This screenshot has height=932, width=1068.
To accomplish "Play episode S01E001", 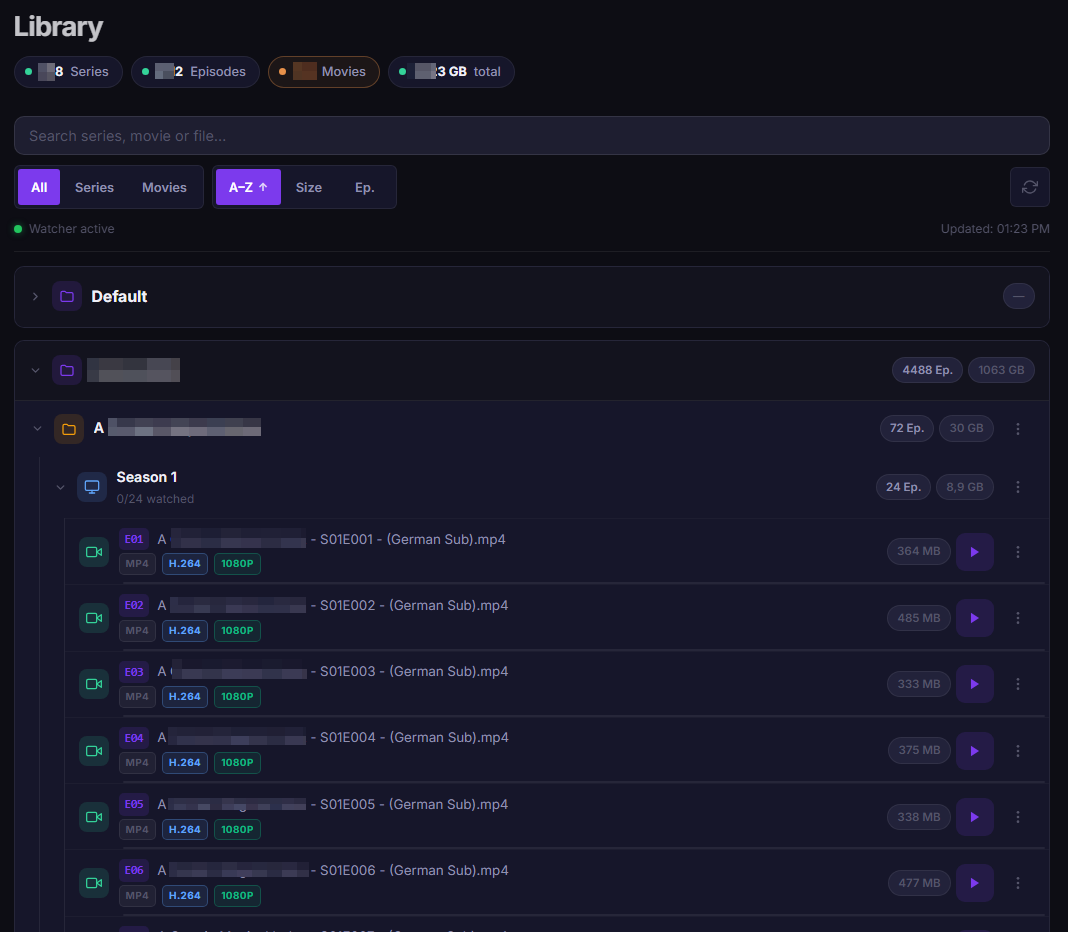I will coord(974,552).
